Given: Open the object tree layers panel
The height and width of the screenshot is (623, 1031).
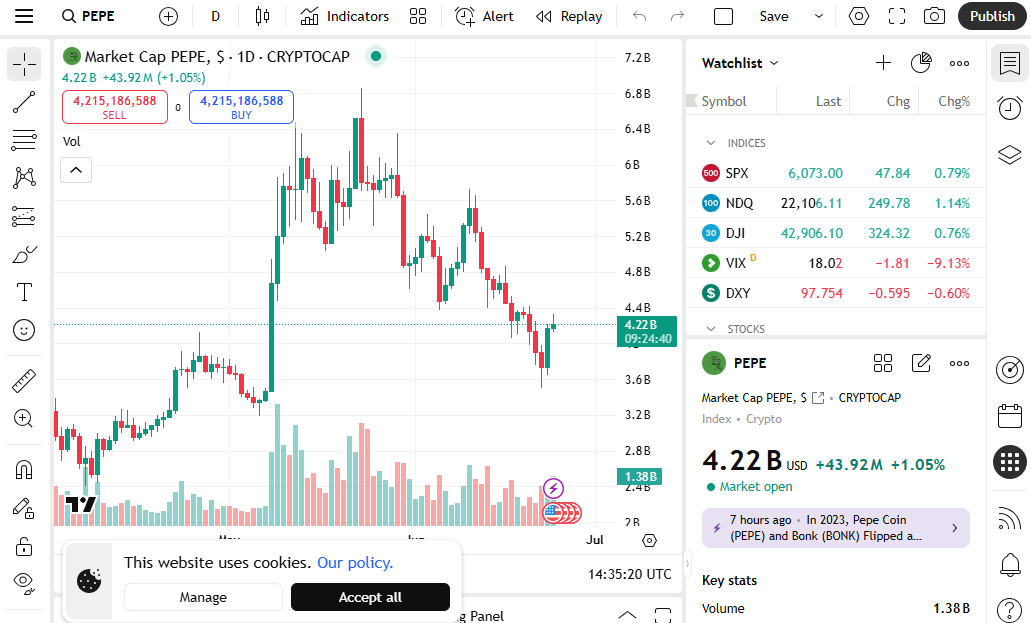Looking at the screenshot, I should point(1009,155).
